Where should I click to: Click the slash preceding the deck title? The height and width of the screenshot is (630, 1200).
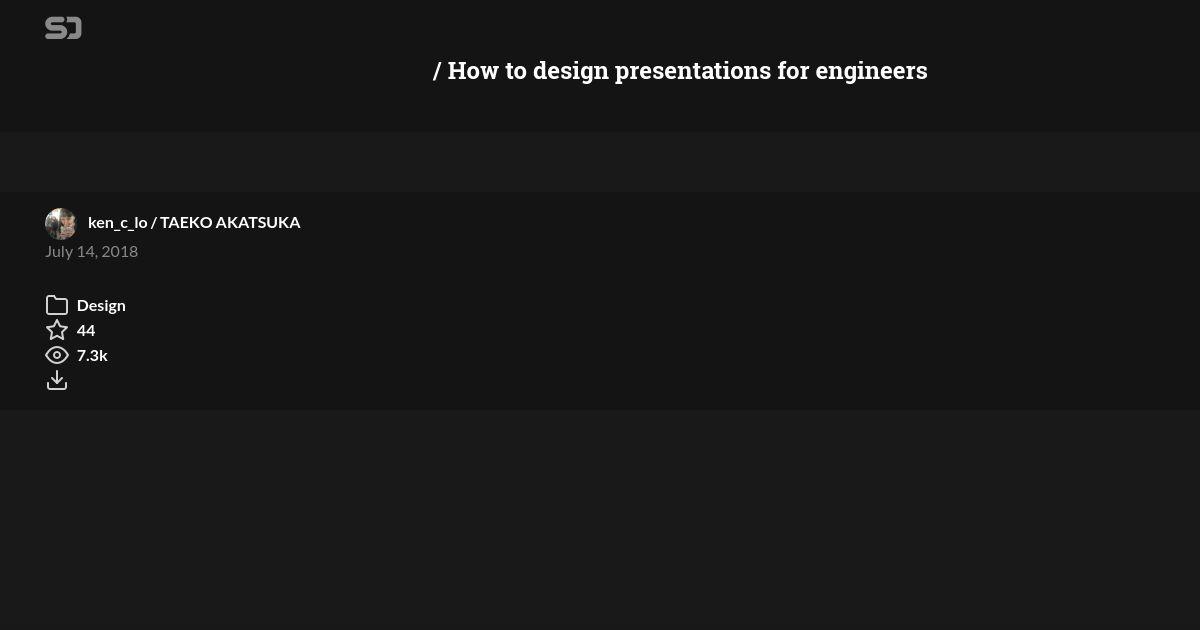coord(437,71)
